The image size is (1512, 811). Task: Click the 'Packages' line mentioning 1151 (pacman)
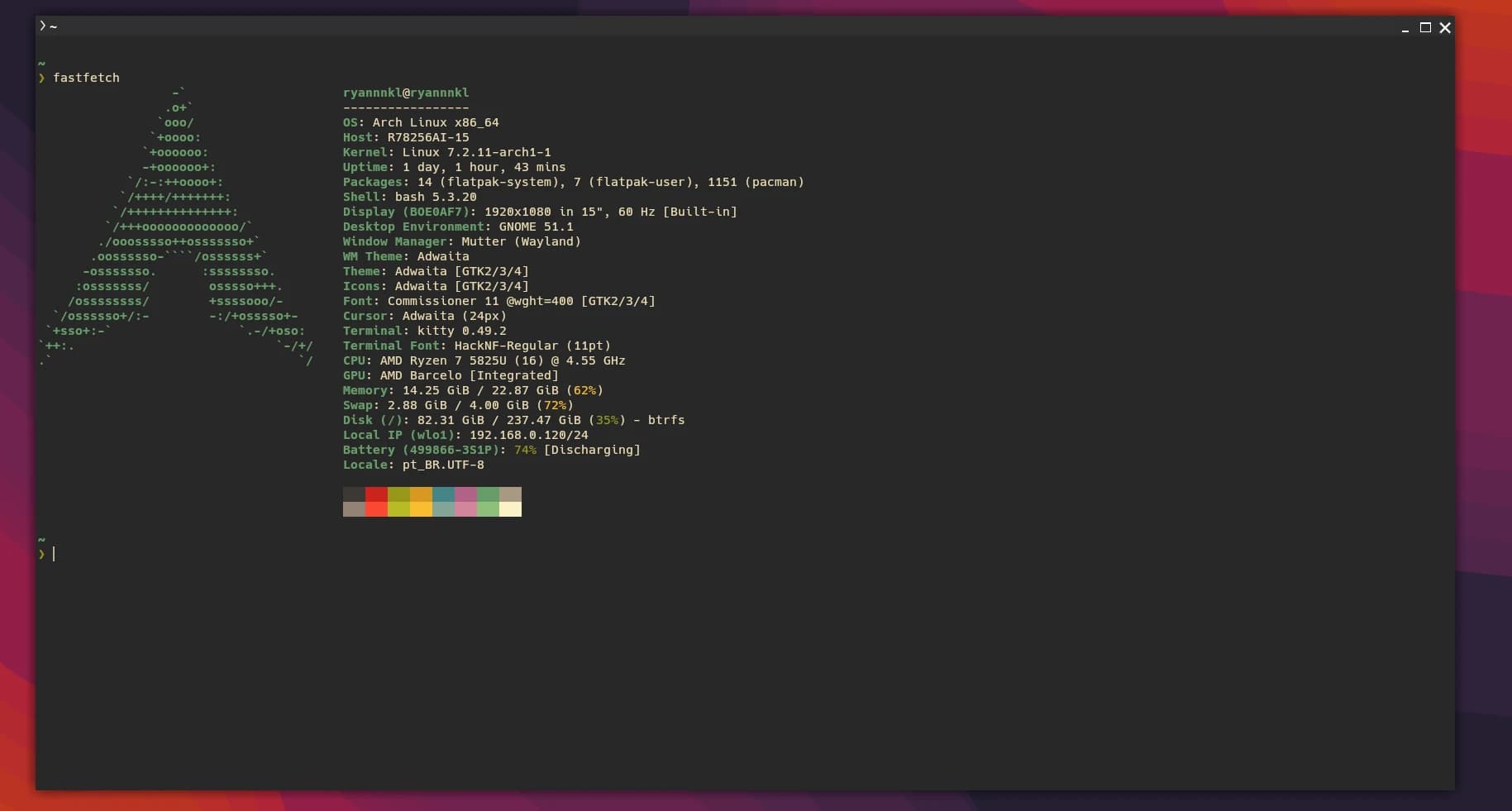tap(574, 182)
